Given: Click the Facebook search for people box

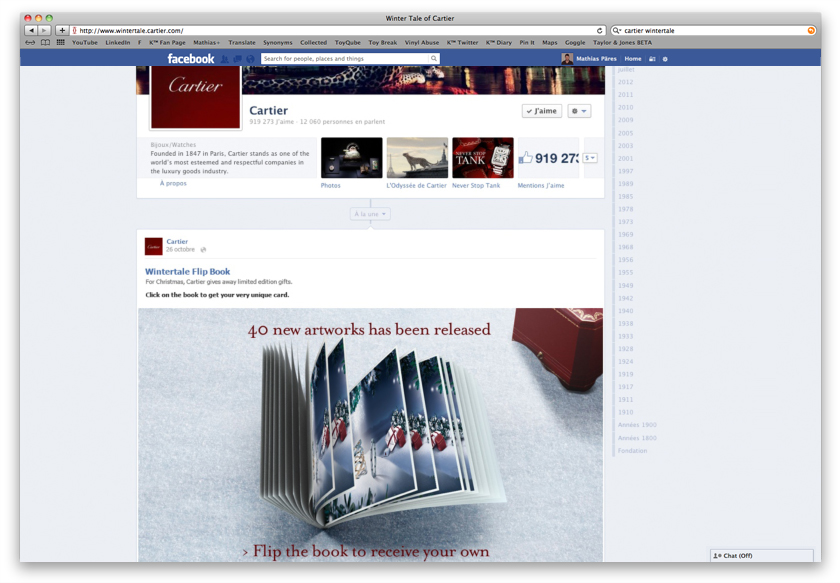Looking at the screenshot, I should pos(345,58).
